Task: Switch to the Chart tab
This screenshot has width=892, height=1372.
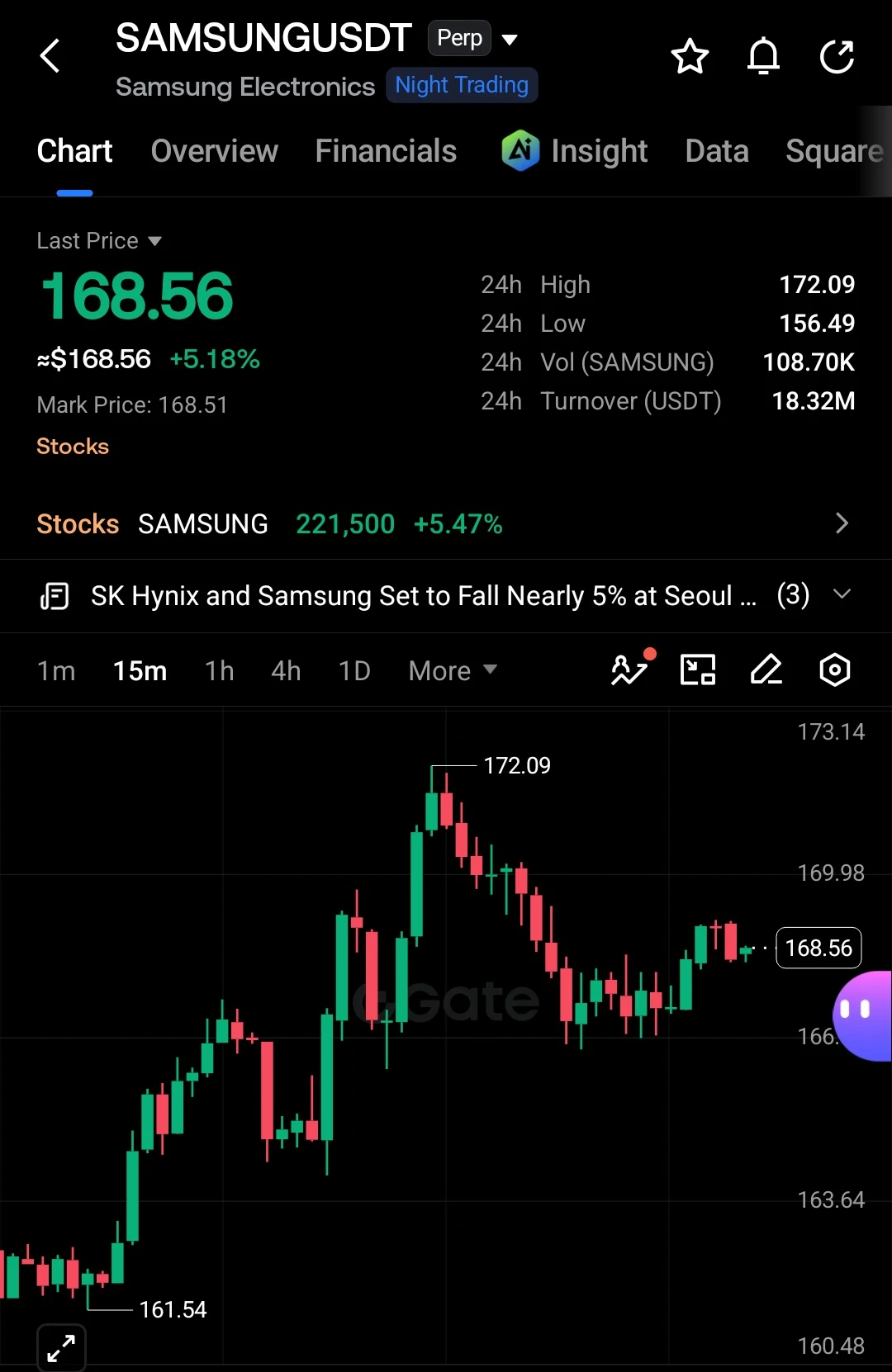Action: (x=74, y=151)
